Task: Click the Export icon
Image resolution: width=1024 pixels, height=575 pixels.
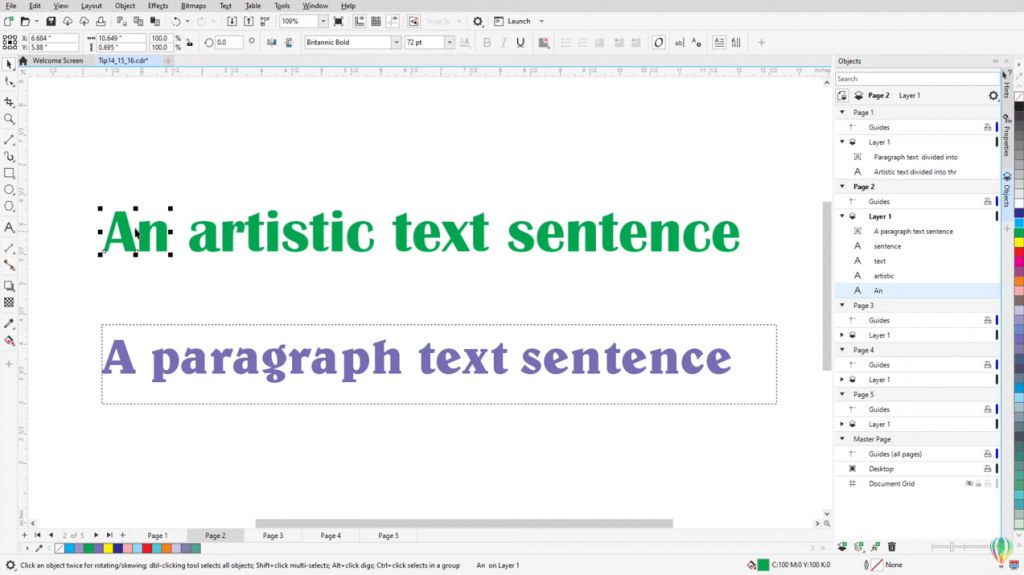Action: (x=249, y=22)
